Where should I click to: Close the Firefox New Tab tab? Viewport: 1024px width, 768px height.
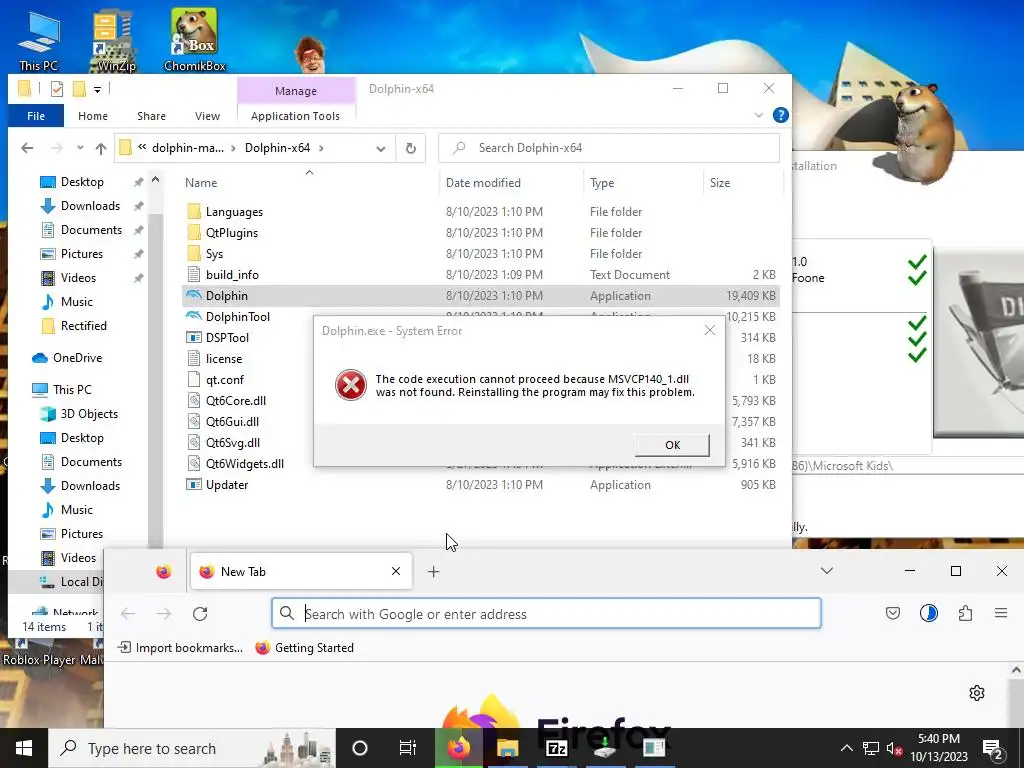click(x=396, y=571)
